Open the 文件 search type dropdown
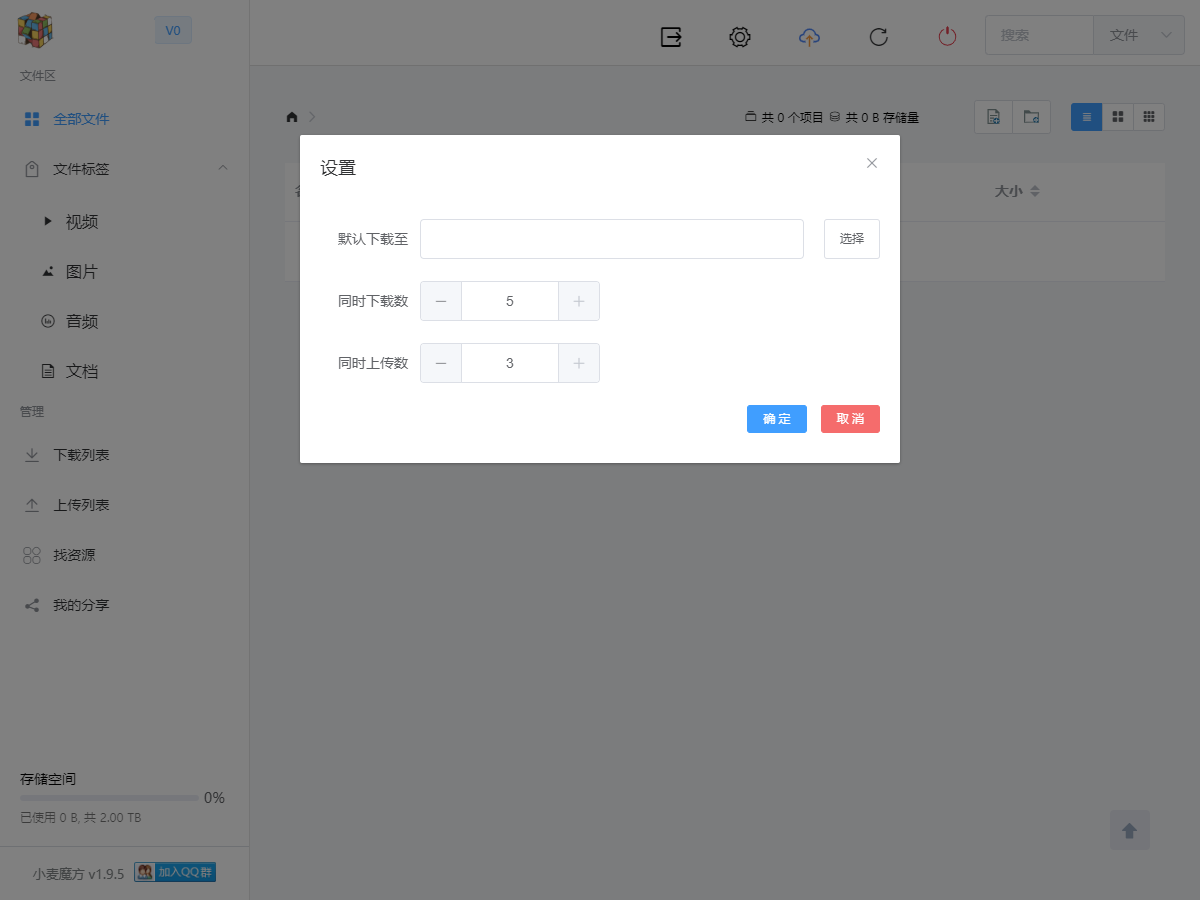Image resolution: width=1200 pixels, height=900 pixels. [1138, 34]
